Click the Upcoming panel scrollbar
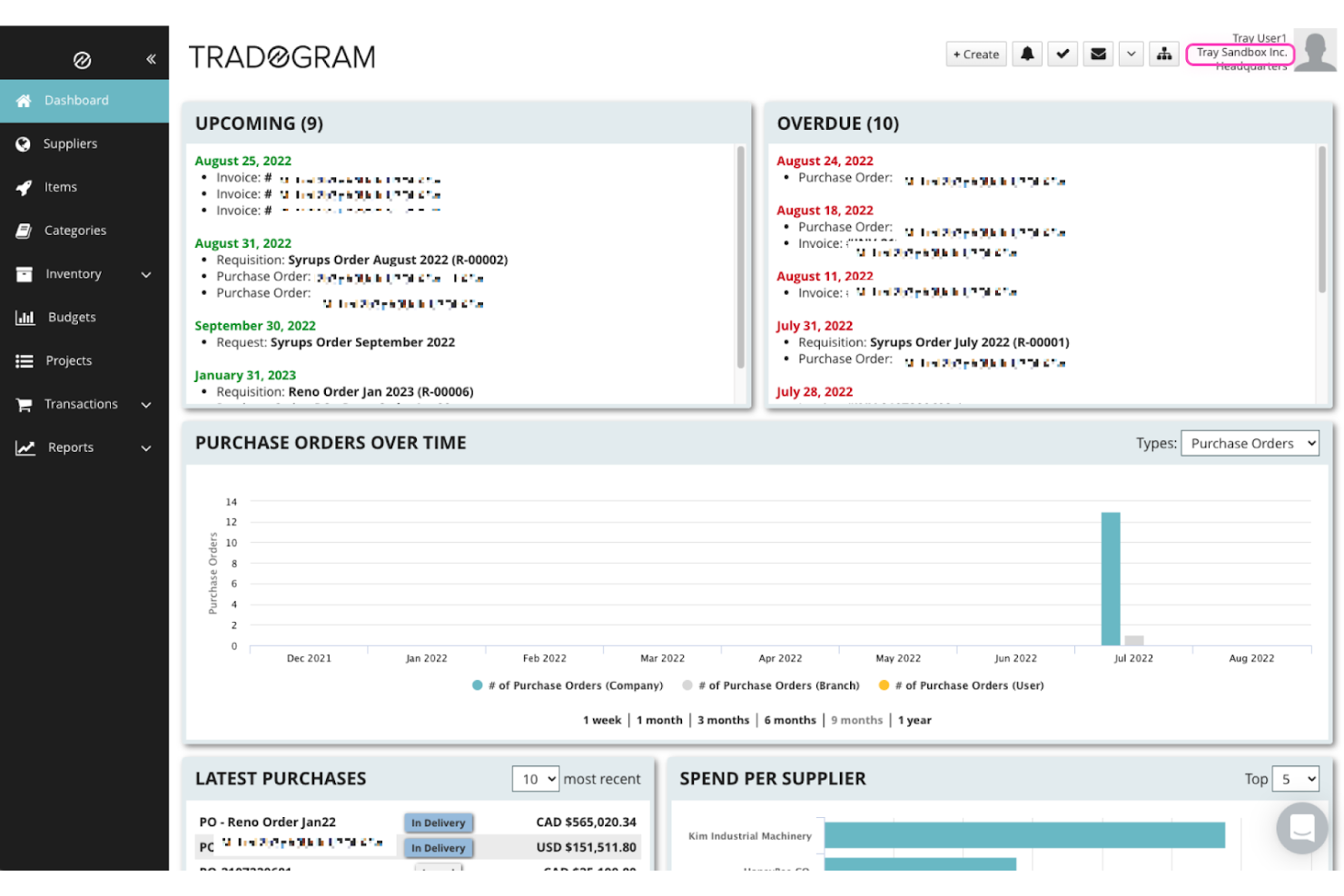The width and height of the screenshot is (1344, 896). 741,256
